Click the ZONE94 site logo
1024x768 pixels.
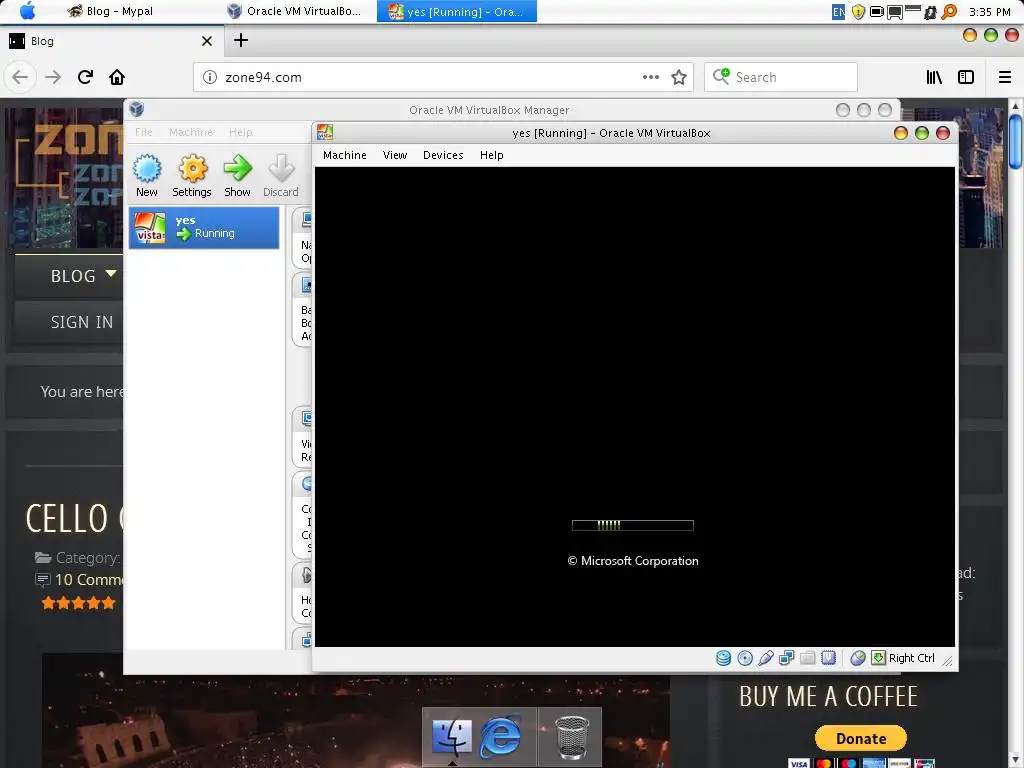(x=69, y=167)
